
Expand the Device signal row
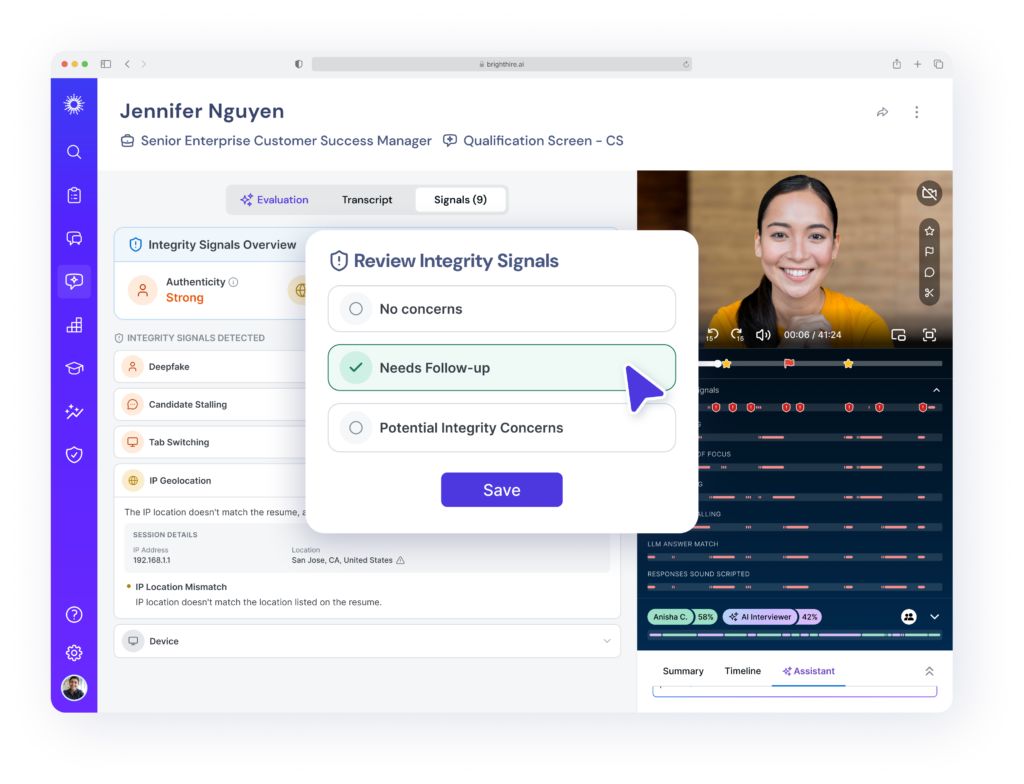click(x=367, y=641)
